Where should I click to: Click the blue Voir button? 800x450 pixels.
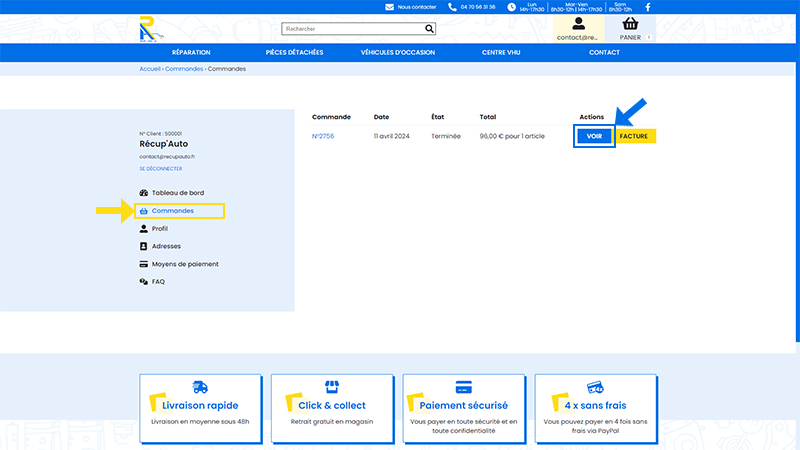[x=594, y=136]
